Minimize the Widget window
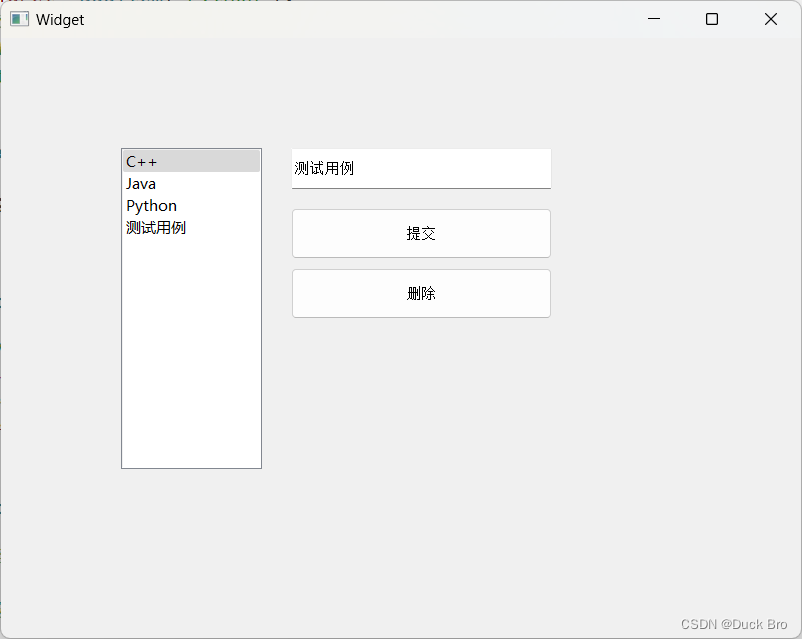 coord(653,18)
